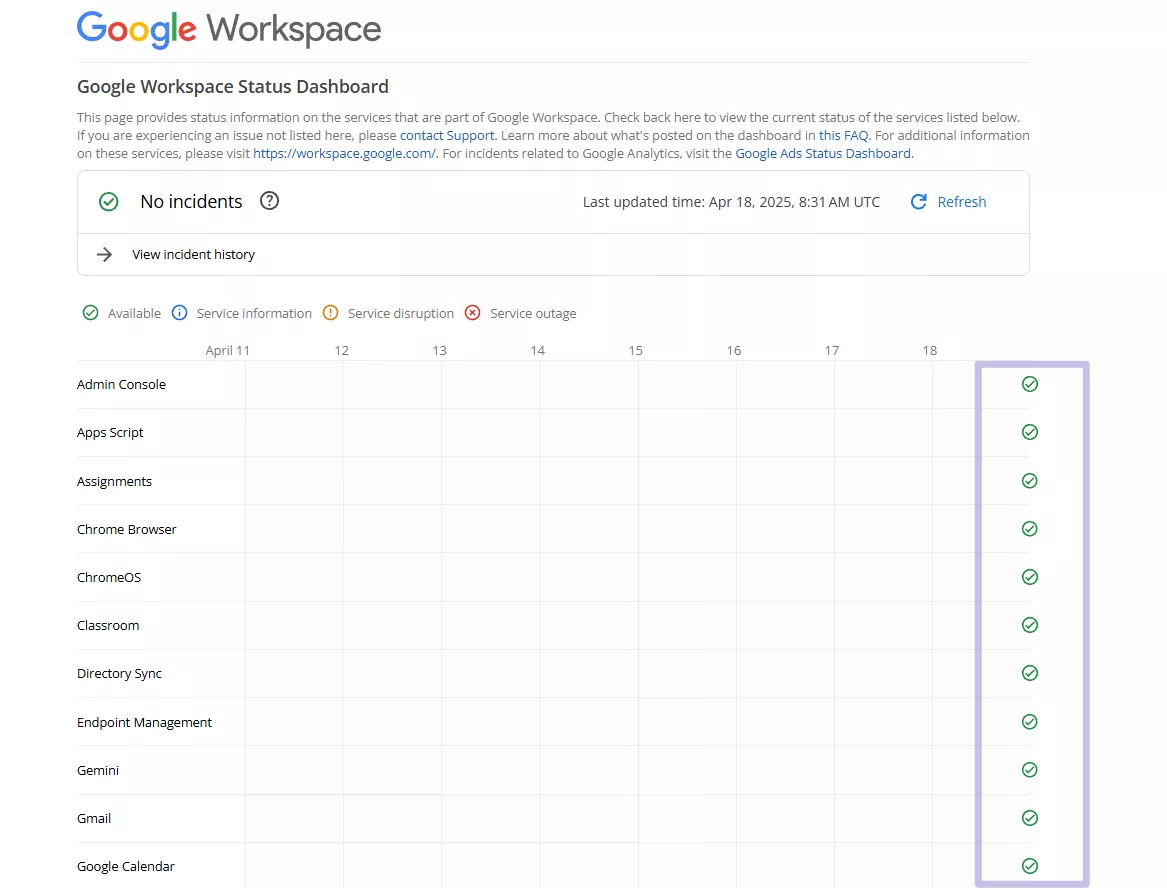Click ChromeOS status checkmark icon

pos(1029,577)
